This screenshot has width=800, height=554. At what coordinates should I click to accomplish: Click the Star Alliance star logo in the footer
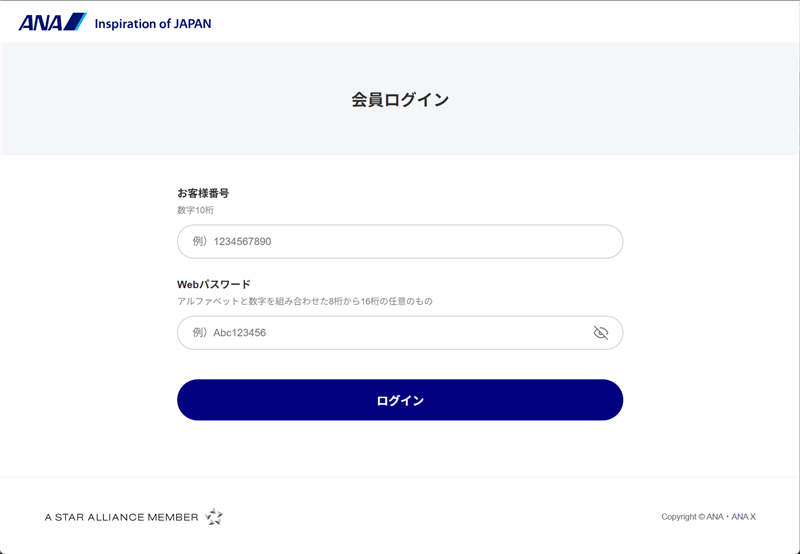coord(214,517)
